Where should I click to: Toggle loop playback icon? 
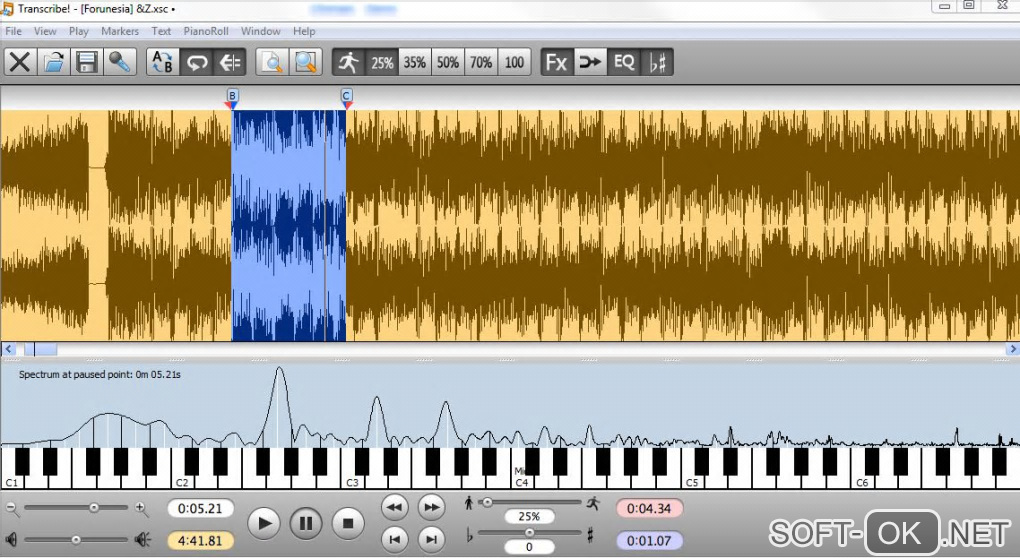[x=196, y=62]
